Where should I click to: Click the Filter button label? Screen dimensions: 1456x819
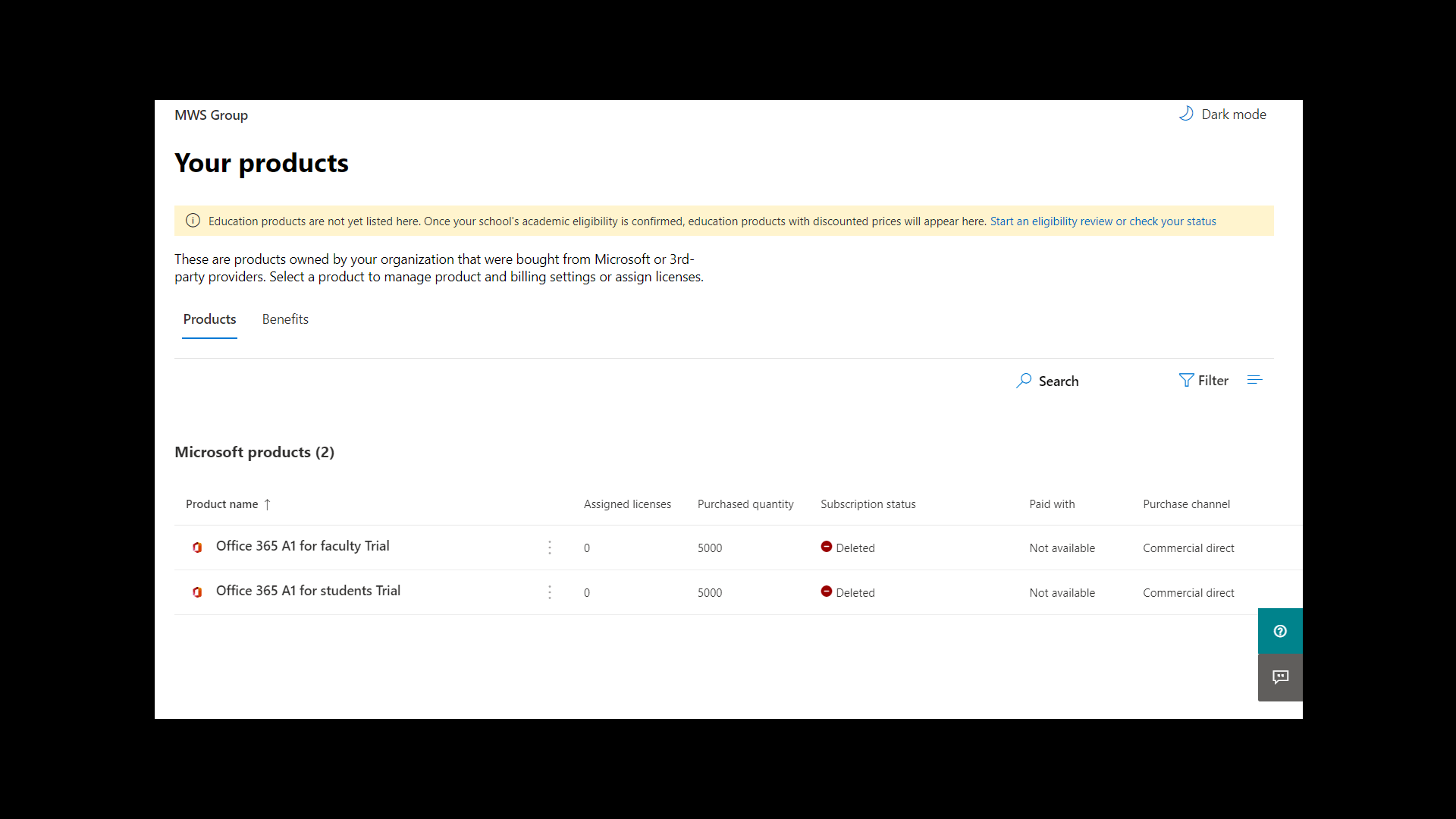tap(1213, 381)
